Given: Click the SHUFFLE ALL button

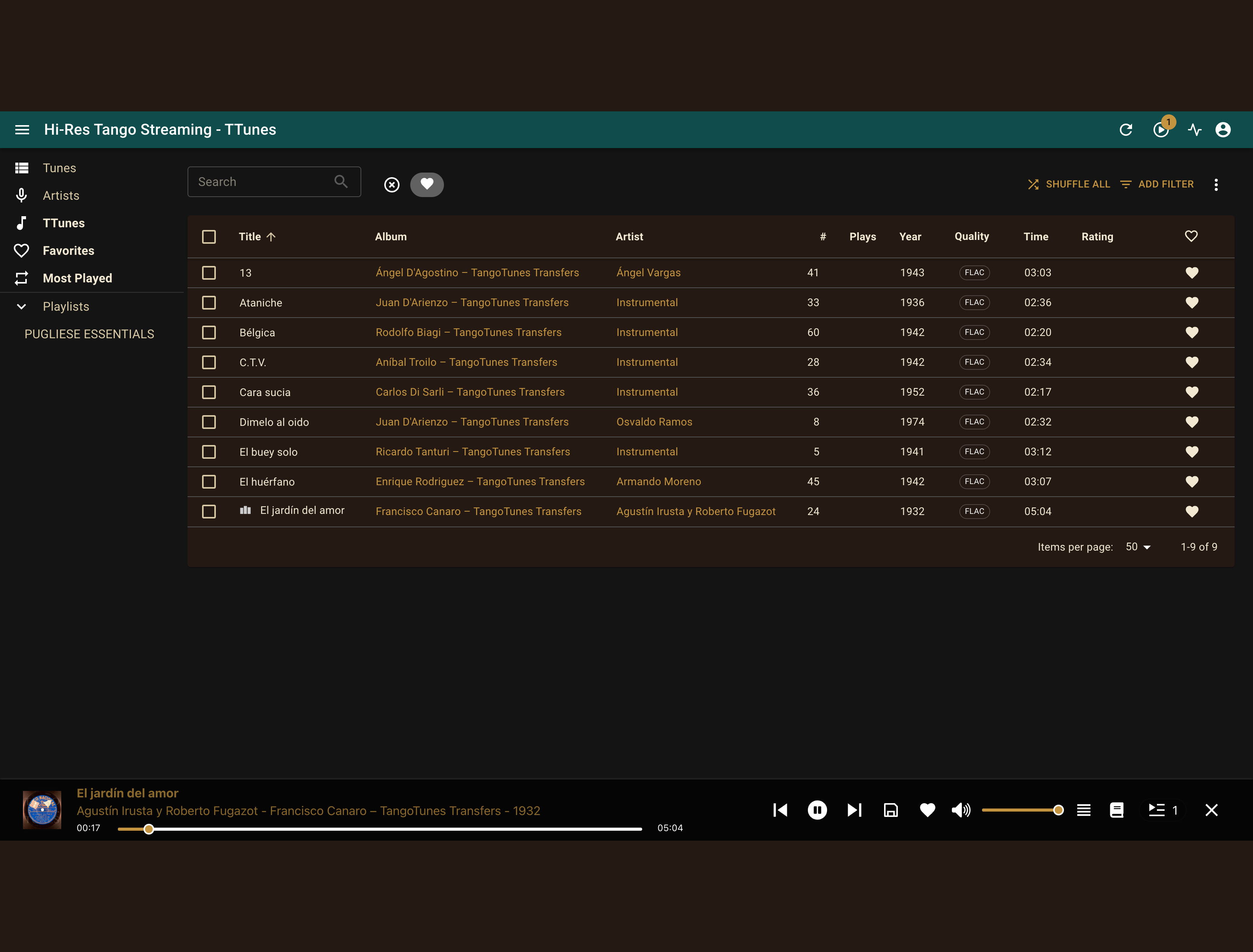Looking at the screenshot, I should coord(1069,184).
